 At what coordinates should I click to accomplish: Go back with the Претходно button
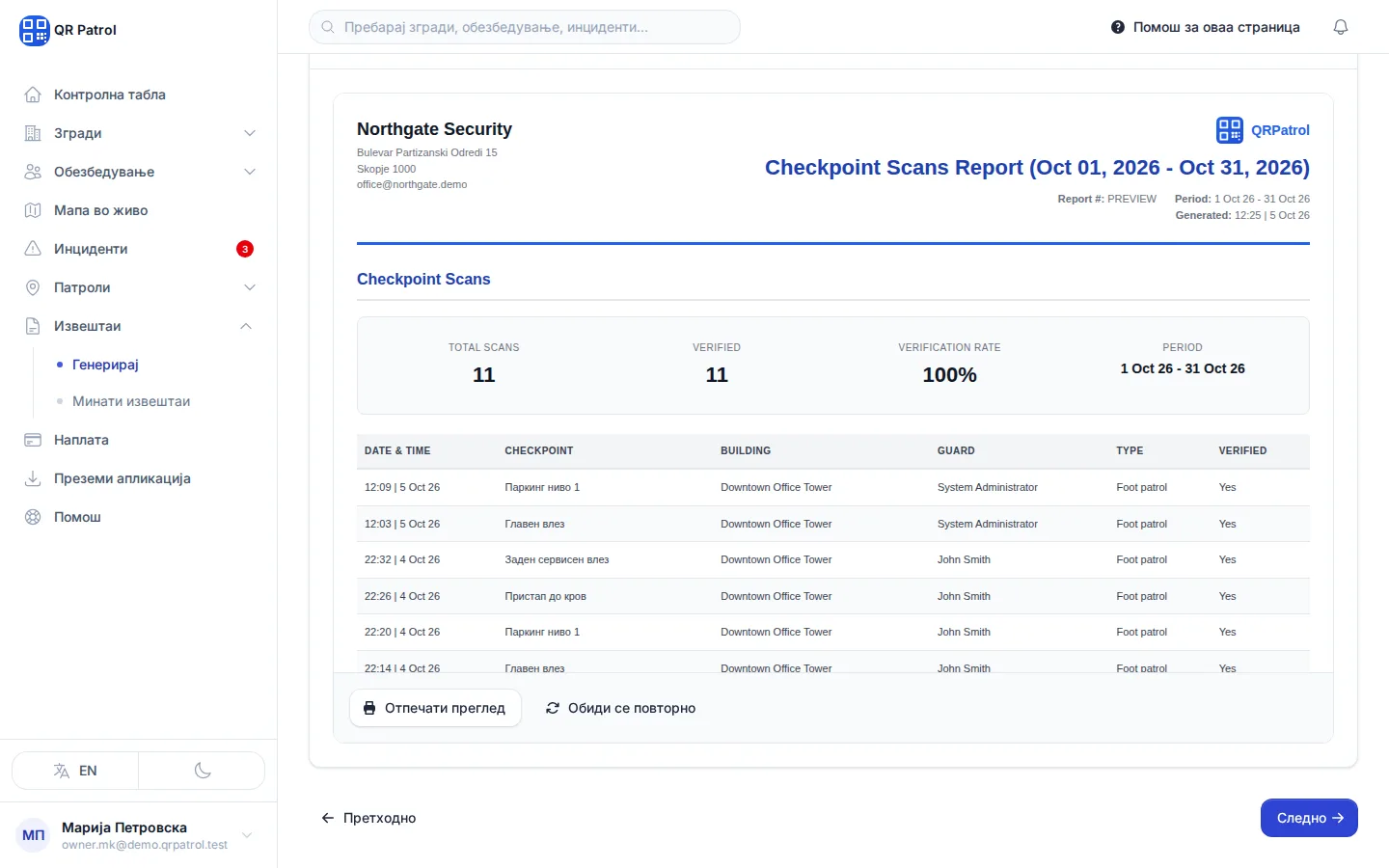click(x=368, y=818)
